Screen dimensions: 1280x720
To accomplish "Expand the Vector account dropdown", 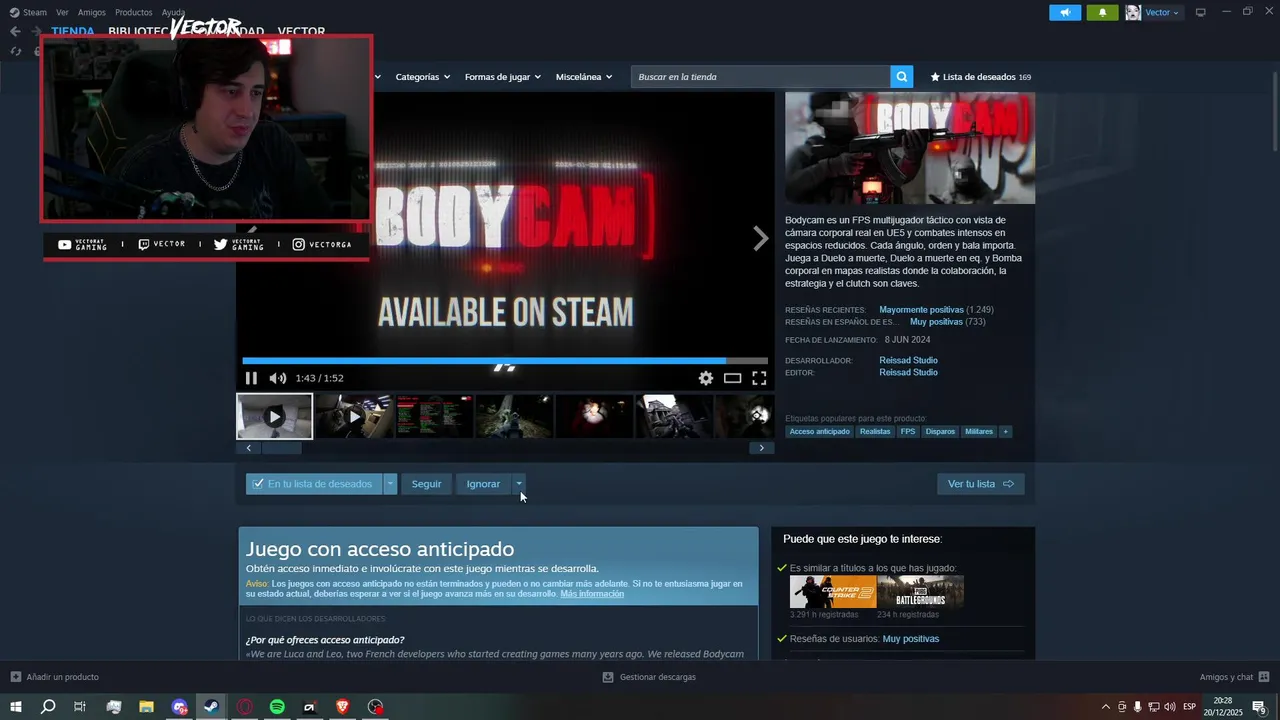I will coord(1162,12).
